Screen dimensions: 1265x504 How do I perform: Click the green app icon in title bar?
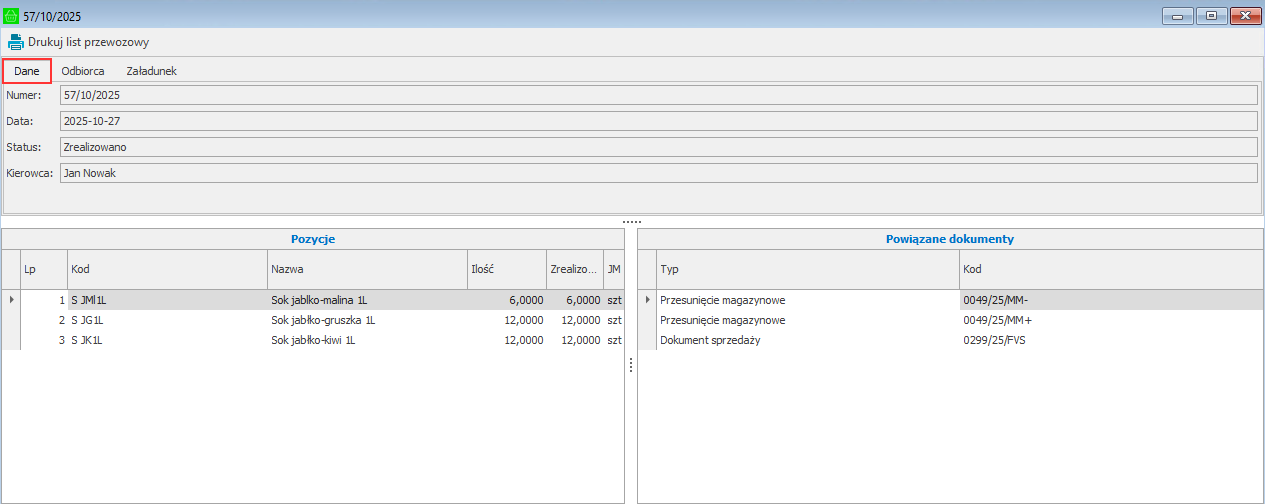point(12,16)
